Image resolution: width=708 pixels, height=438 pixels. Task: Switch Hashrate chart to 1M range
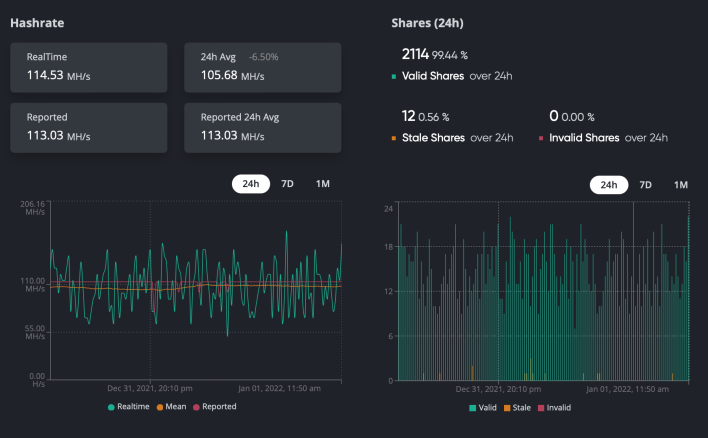pyautogui.click(x=323, y=184)
